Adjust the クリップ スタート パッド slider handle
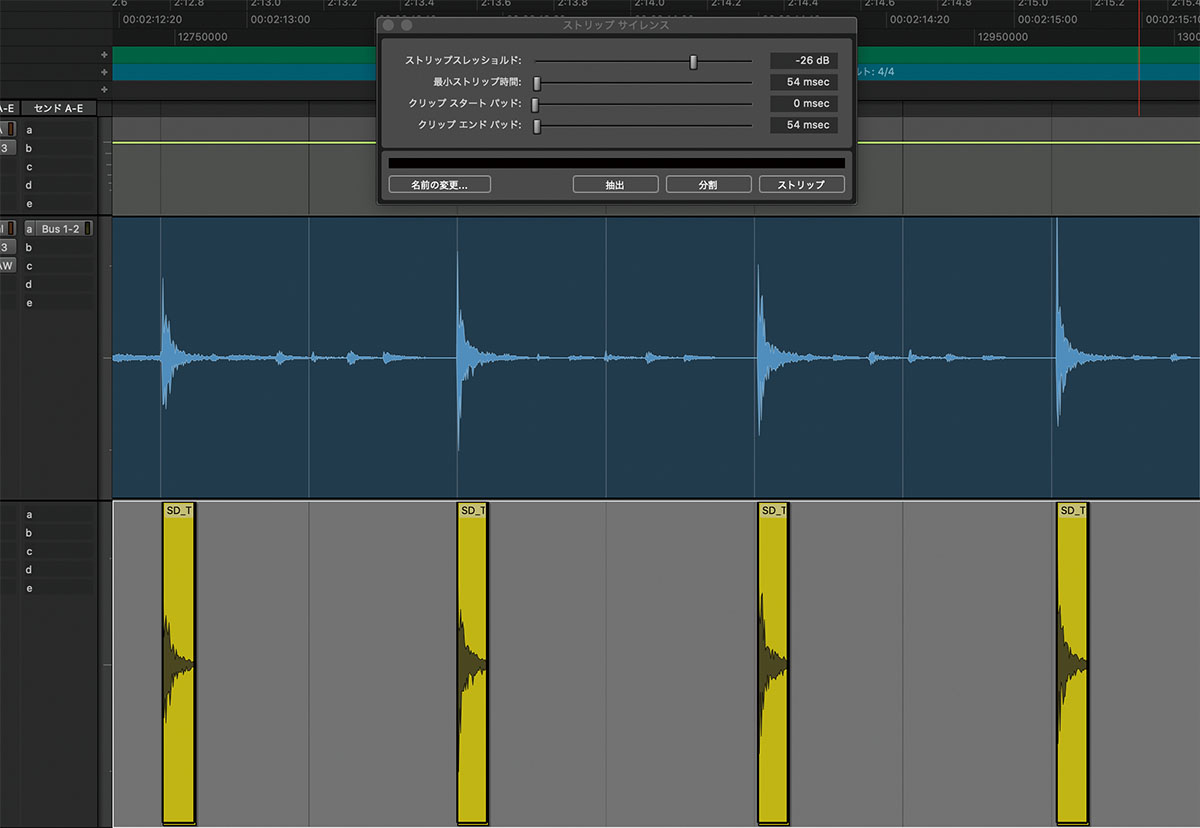This screenshot has height=828, width=1200. (x=535, y=104)
